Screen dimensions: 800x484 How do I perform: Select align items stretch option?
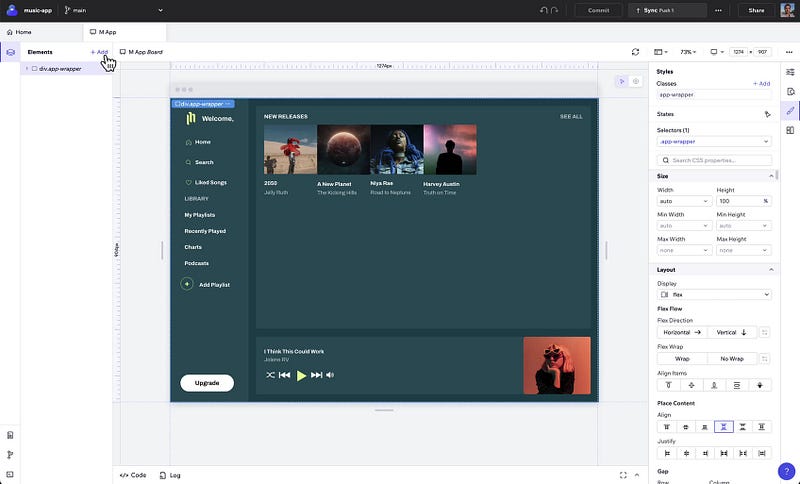(737, 385)
